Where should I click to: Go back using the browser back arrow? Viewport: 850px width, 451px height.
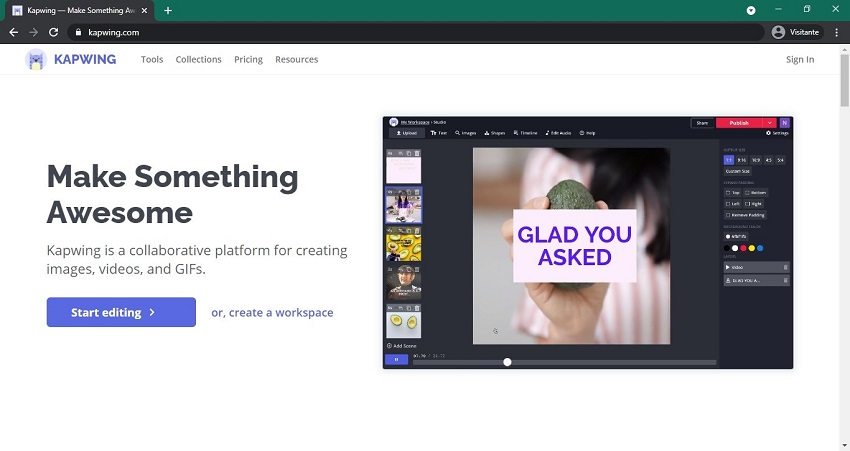tap(14, 32)
